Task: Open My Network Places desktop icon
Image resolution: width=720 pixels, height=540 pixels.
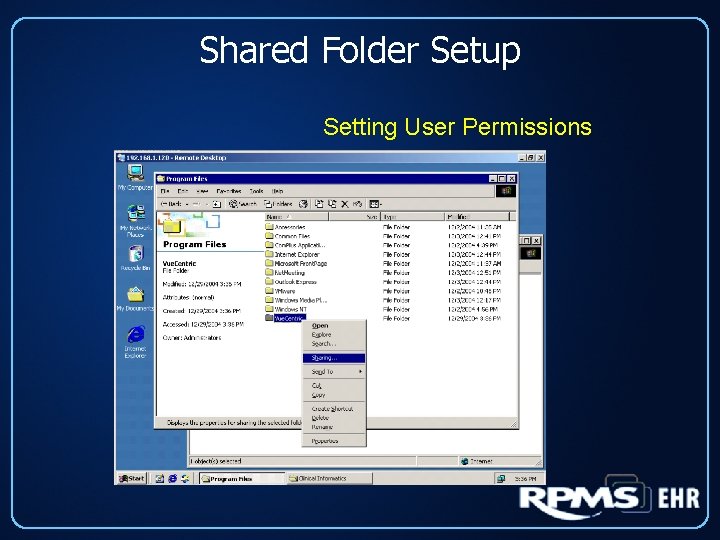Action: 135,220
